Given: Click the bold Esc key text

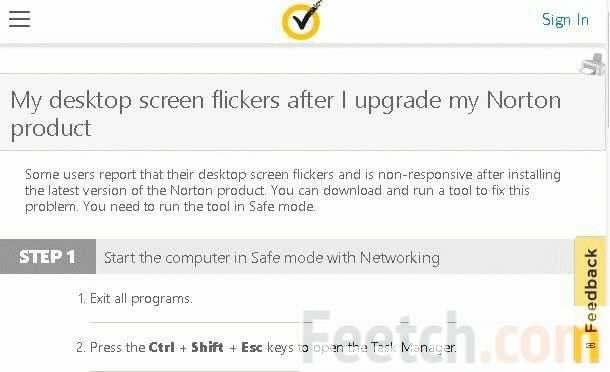Looking at the screenshot, I should 252,347.
